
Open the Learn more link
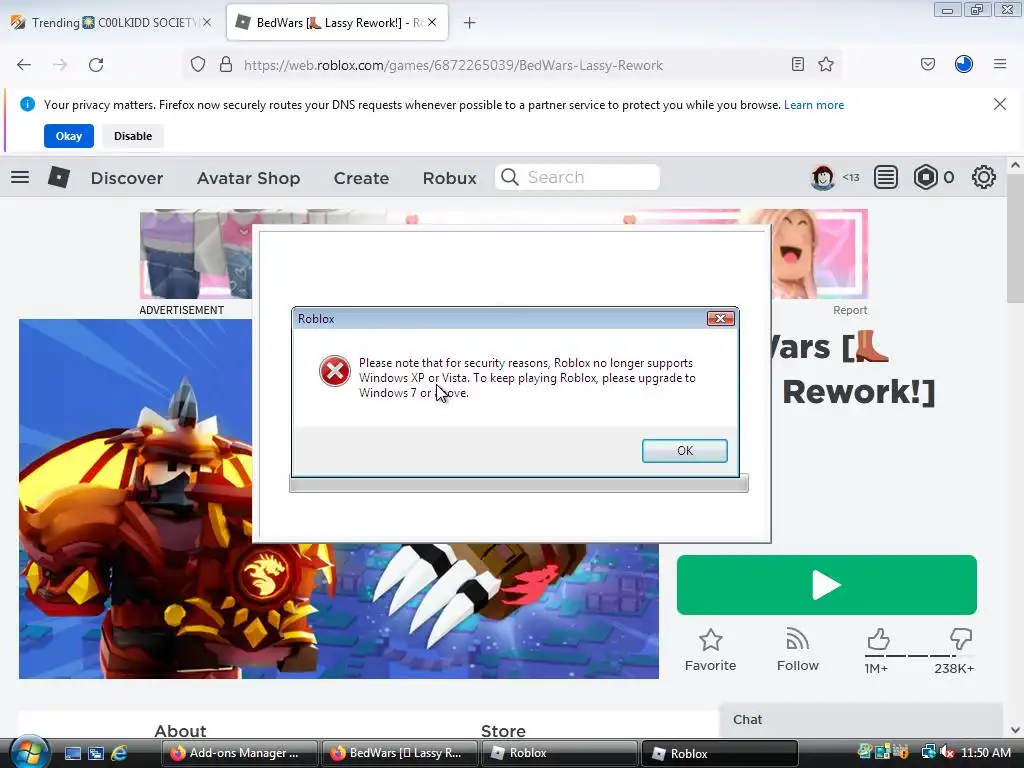(x=814, y=105)
